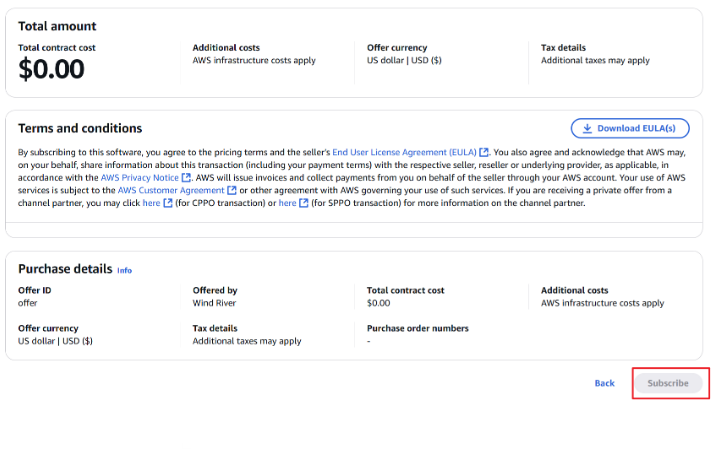Click external-link icon beside End User License Agreement

484,152
